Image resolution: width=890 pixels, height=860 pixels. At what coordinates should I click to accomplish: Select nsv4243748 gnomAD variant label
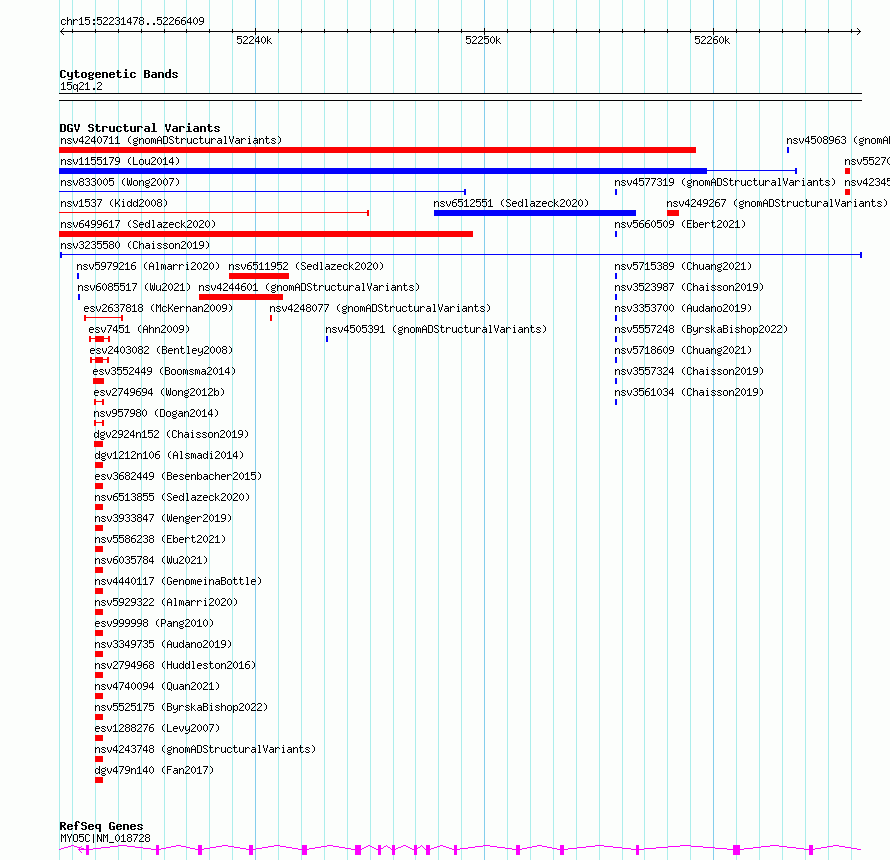[x=205, y=749]
